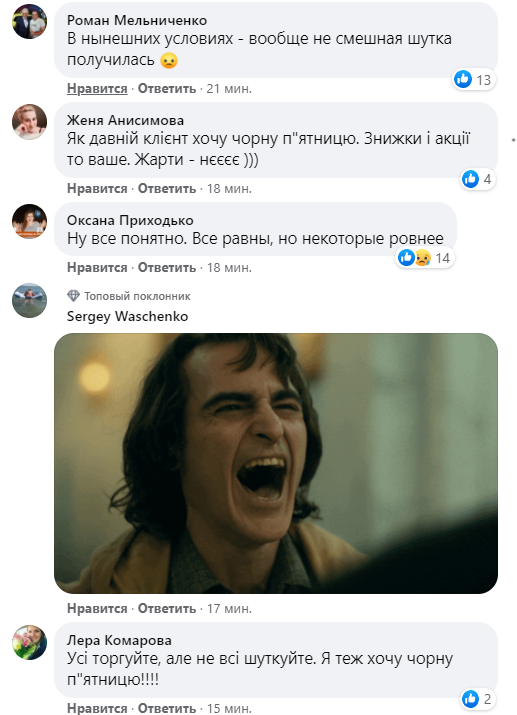Open Роман Мельниченко's profile avatar
The image size is (517, 715).
pyautogui.click(x=29, y=21)
